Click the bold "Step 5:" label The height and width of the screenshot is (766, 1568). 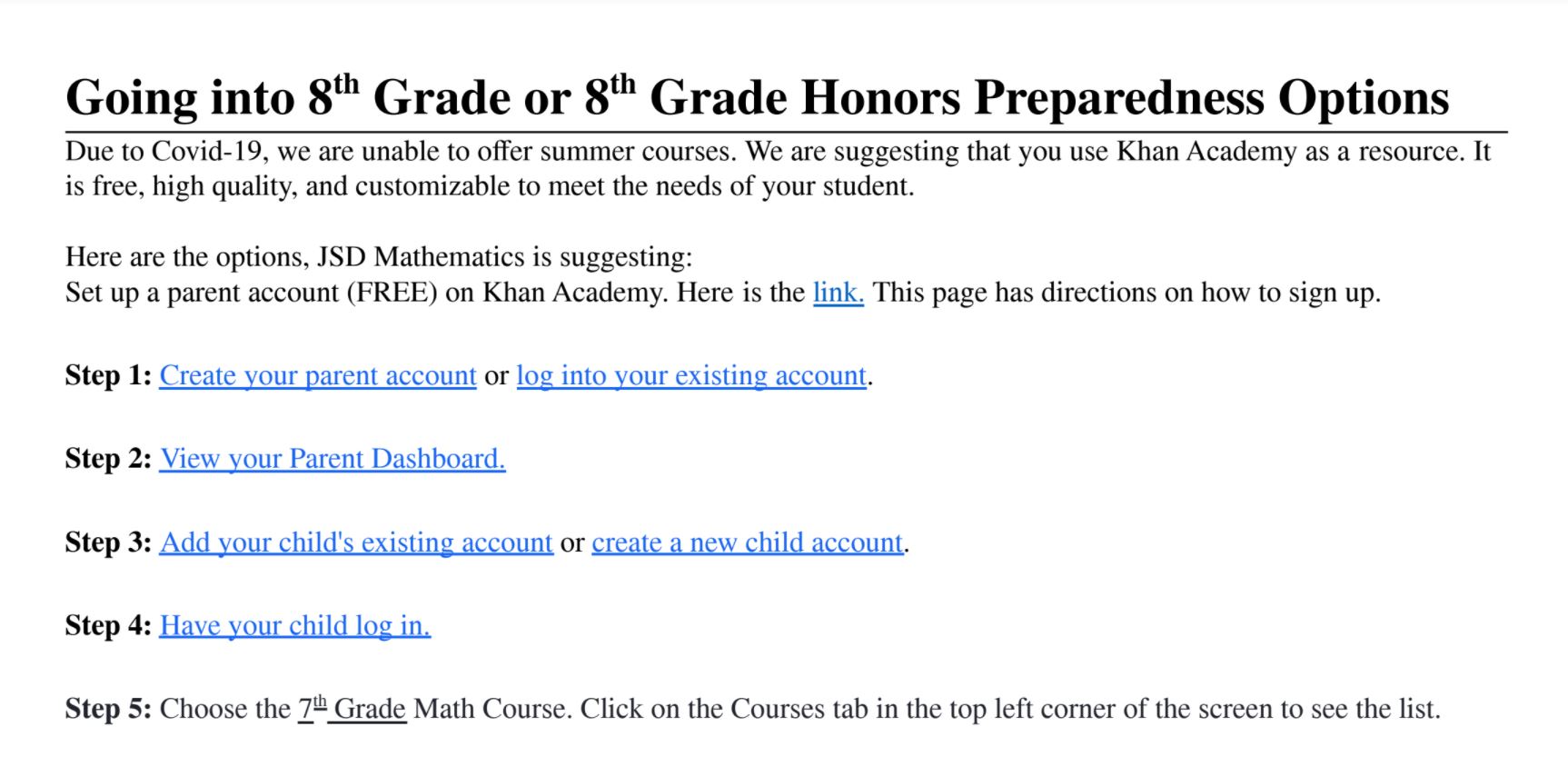click(108, 709)
